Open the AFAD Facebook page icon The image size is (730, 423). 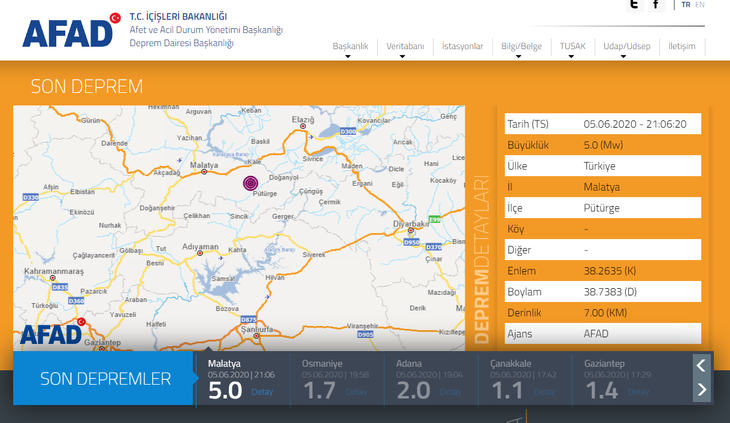tap(656, 5)
